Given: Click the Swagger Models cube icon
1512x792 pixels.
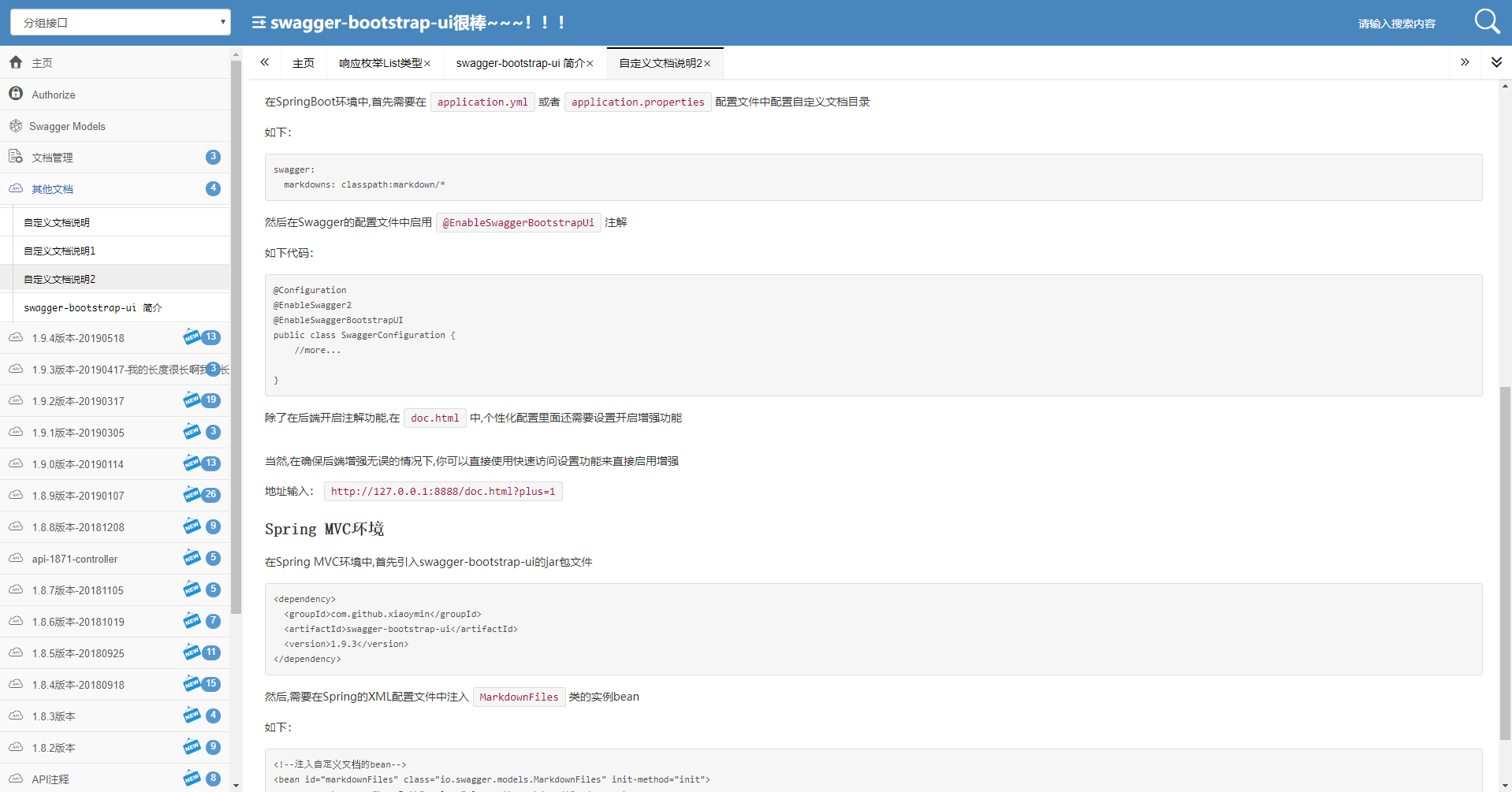Looking at the screenshot, I should pos(16,126).
